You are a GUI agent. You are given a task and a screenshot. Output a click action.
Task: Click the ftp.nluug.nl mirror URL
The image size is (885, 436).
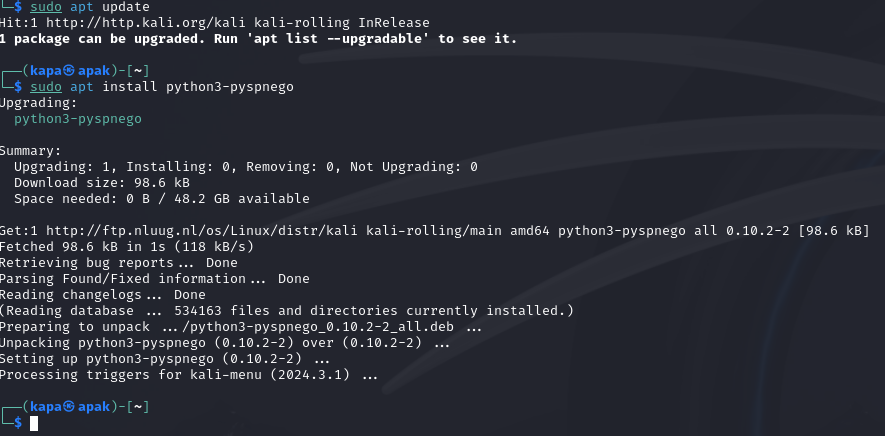(x=171, y=230)
